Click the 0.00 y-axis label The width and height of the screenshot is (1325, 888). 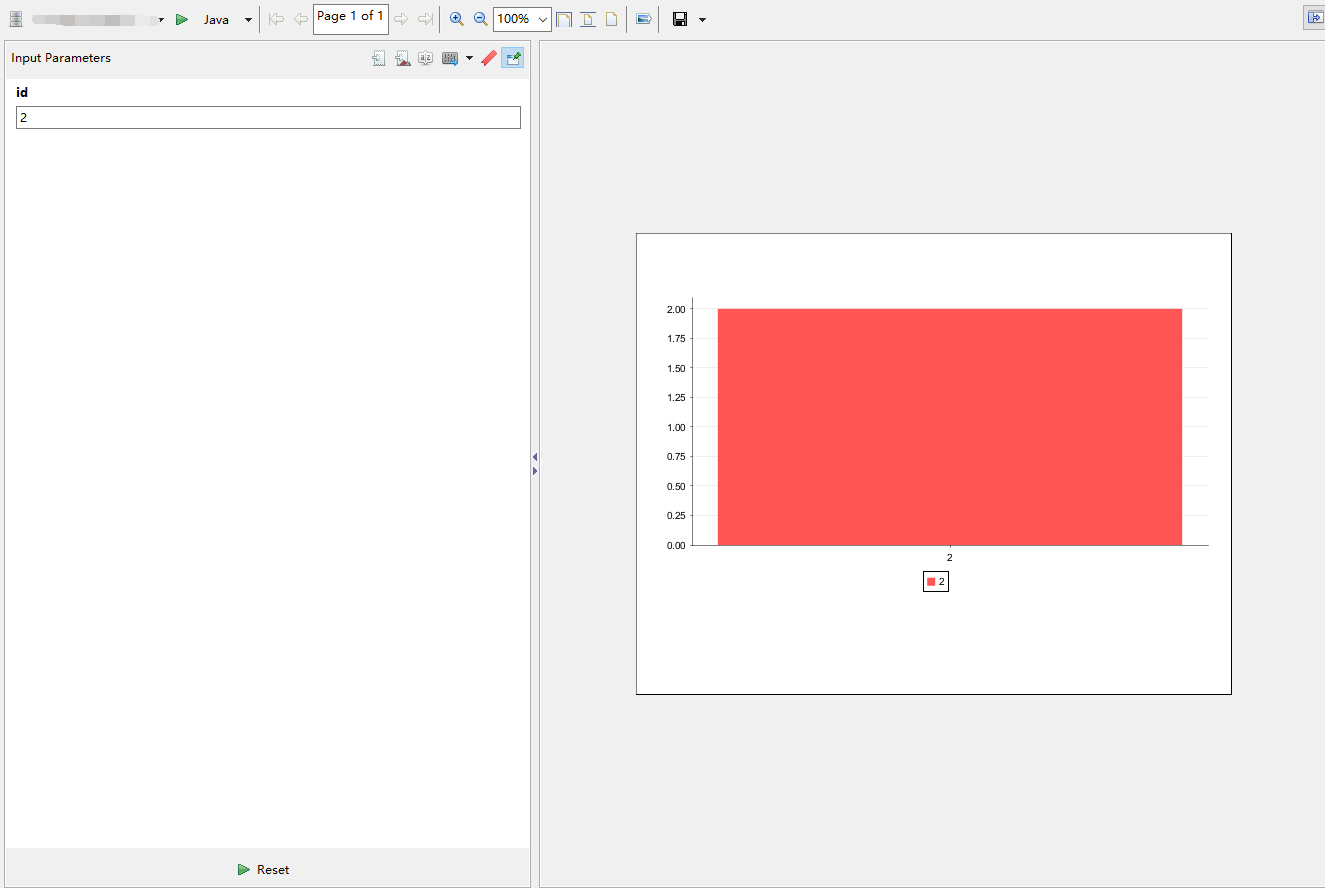point(676,545)
